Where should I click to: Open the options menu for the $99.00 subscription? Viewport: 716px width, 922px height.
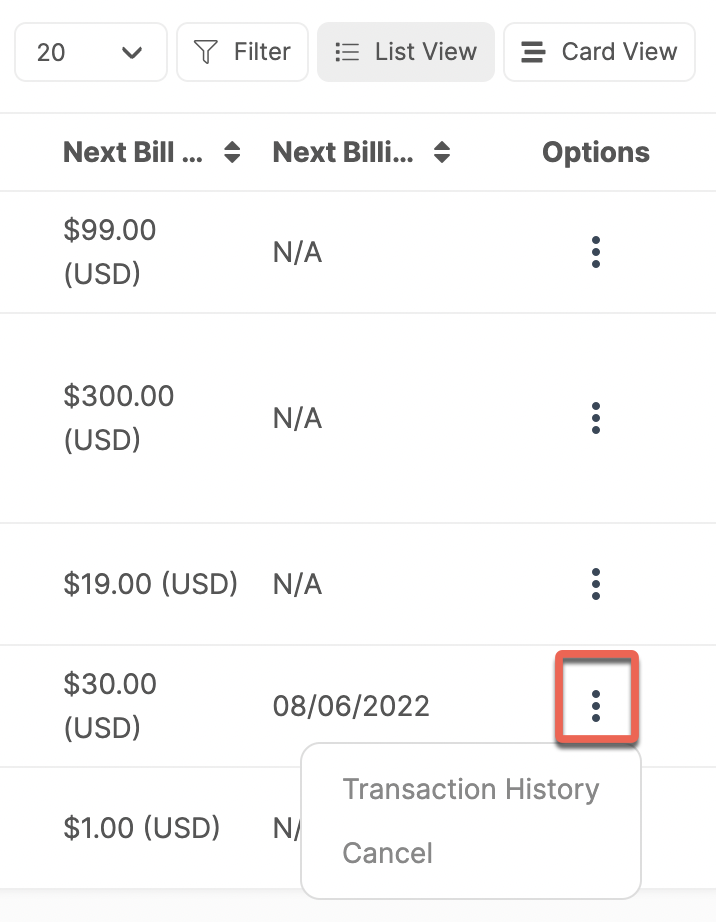click(x=595, y=252)
